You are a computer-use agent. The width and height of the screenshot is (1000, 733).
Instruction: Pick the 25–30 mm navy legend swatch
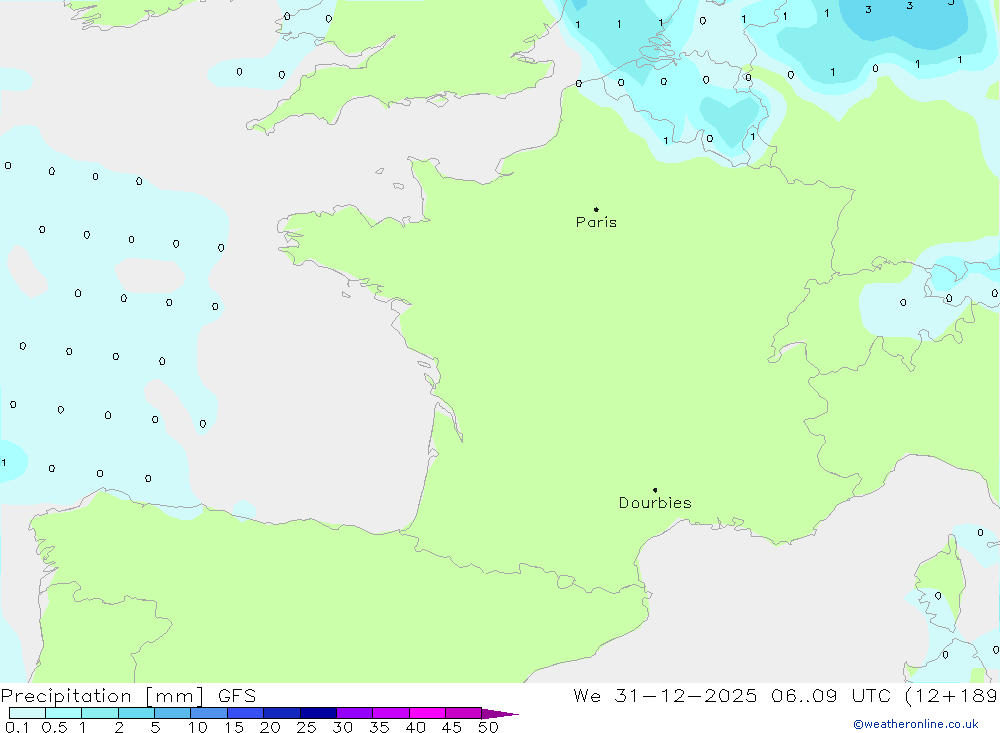point(318,713)
